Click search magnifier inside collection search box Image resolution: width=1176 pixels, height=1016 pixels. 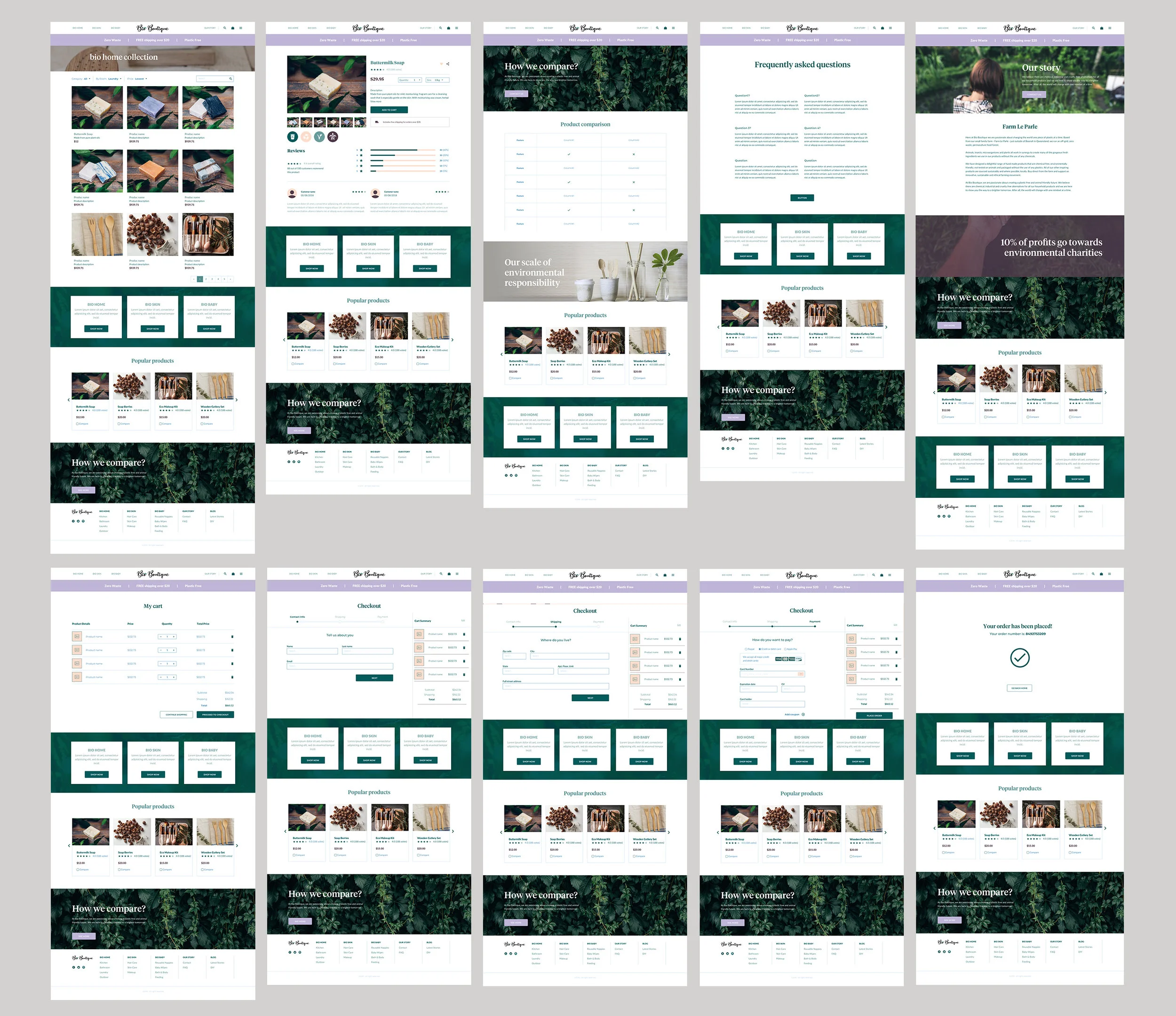230,79
